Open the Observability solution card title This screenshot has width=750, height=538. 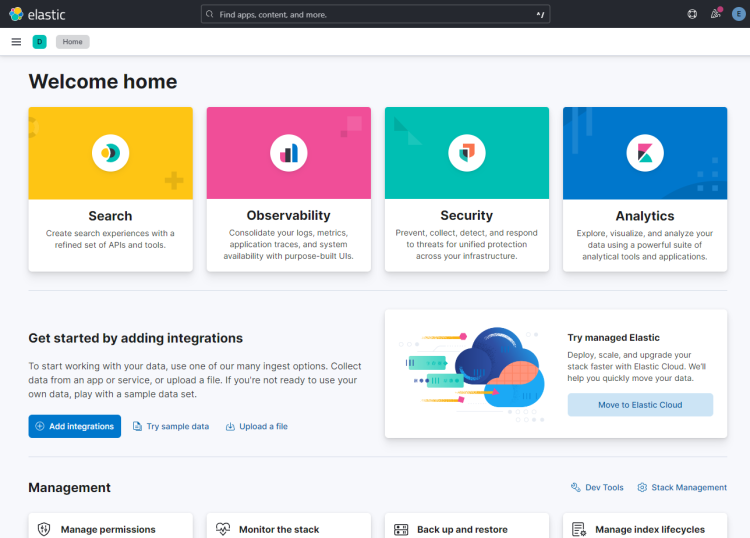(x=289, y=215)
